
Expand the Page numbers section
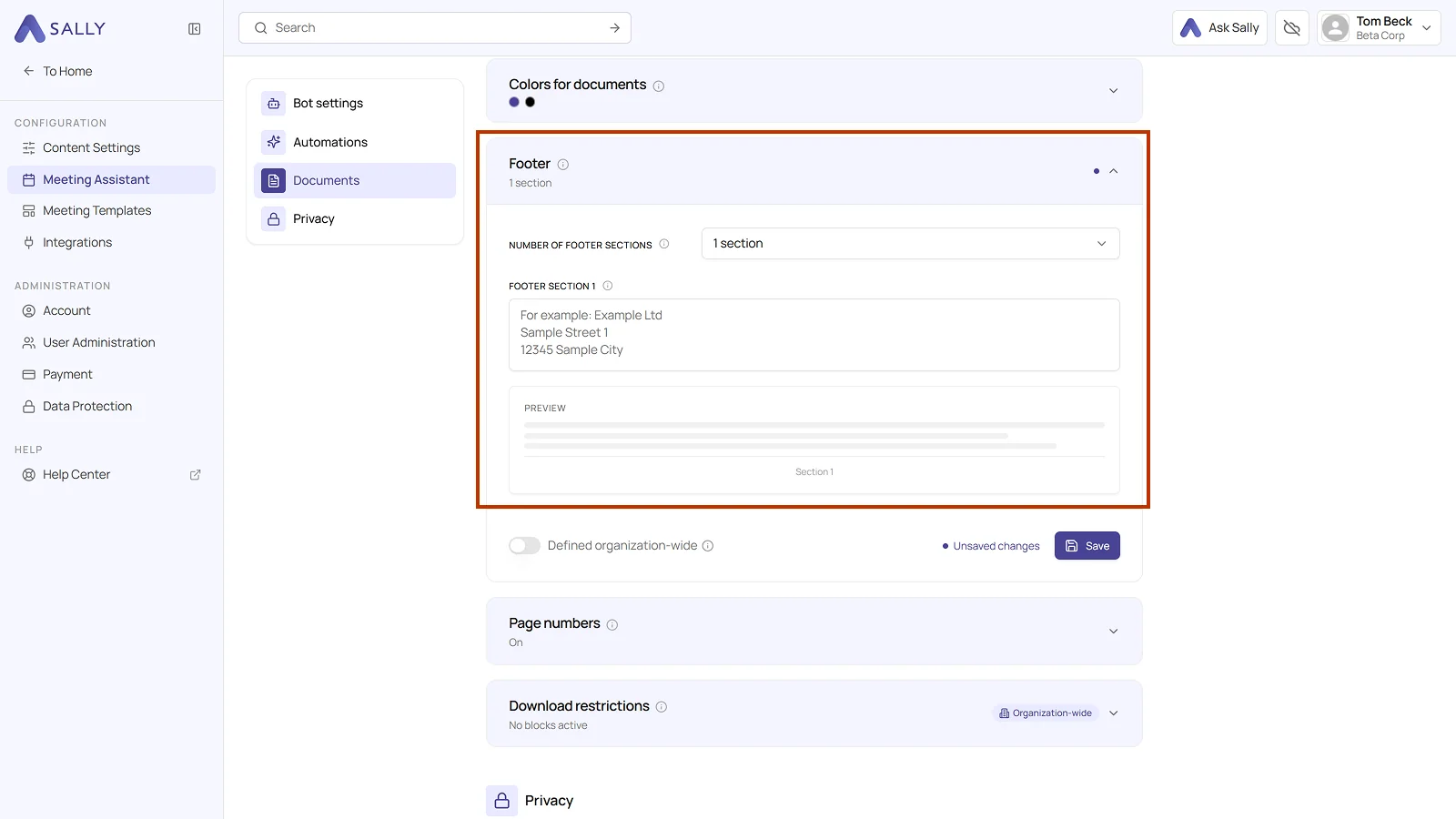(1113, 632)
